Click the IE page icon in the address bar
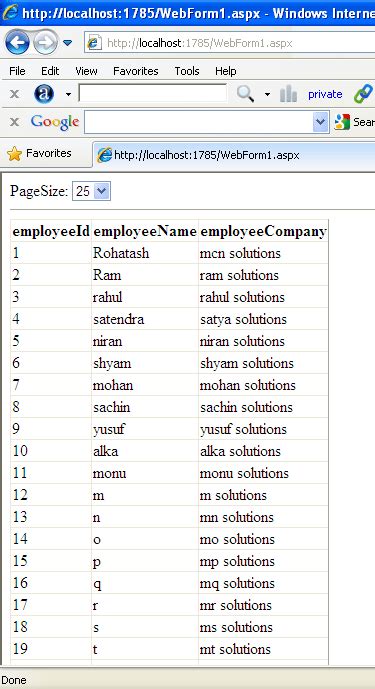 [95, 43]
